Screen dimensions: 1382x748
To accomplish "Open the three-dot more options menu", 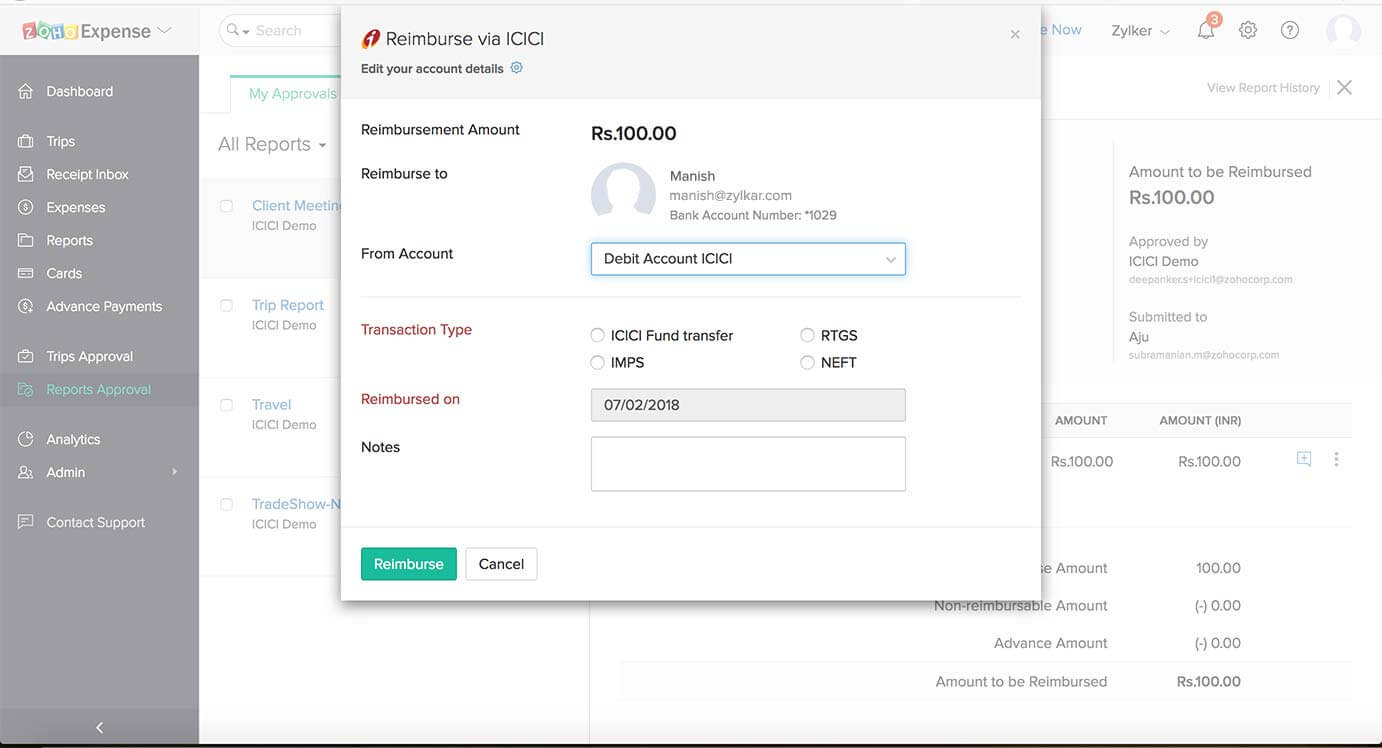I will (x=1336, y=460).
